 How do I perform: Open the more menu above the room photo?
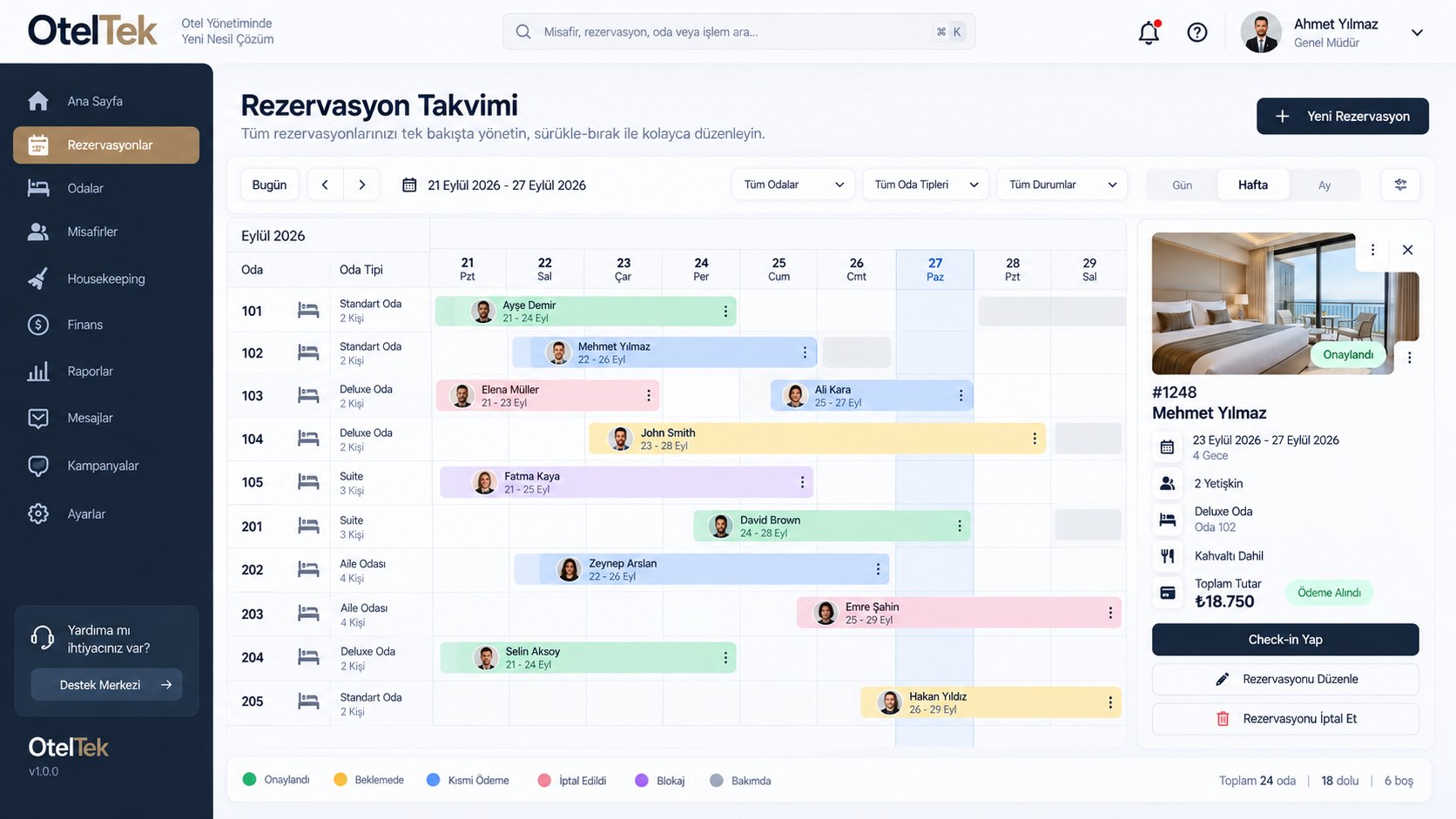point(1372,250)
